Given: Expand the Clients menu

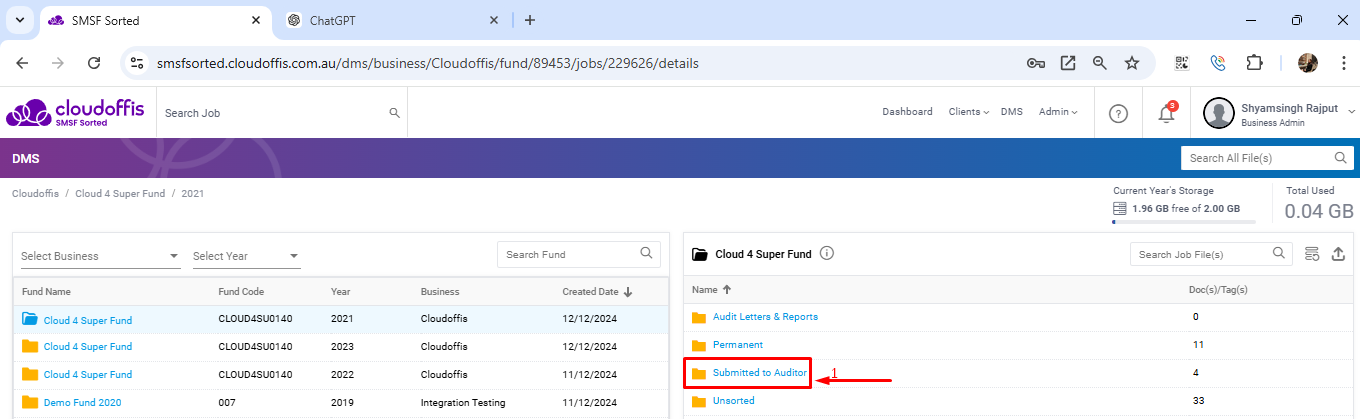Looking at the screenshot, I should [x=969, y=112].
